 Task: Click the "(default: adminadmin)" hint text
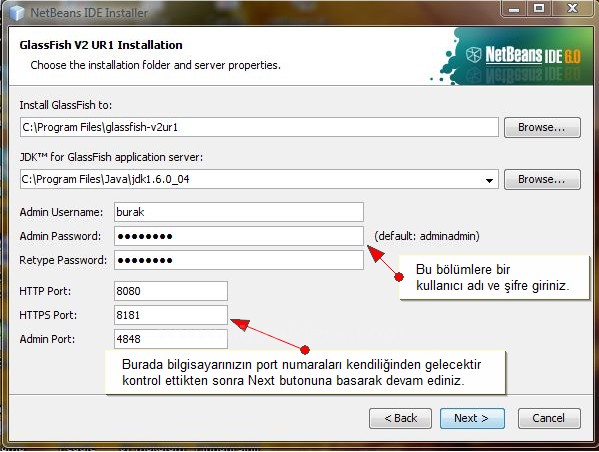coord(427,236)
